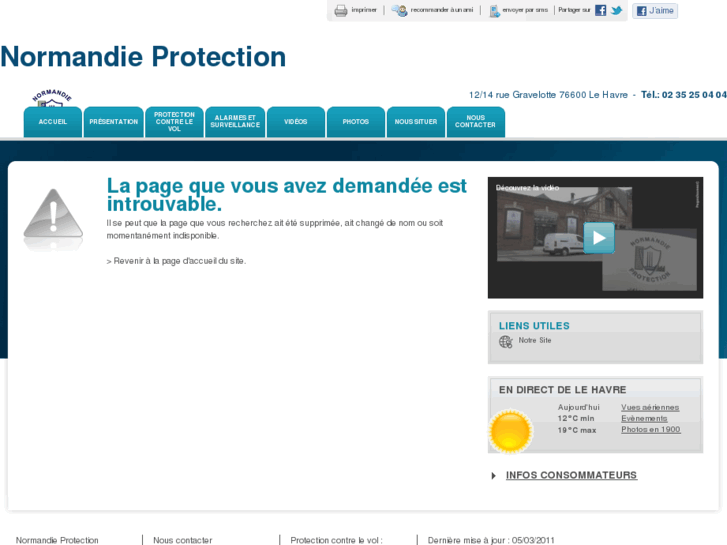The width and height of the screenshot is (727, 545).
Task: Click footer Protection contre le vol link
Action: pos(336,540)
